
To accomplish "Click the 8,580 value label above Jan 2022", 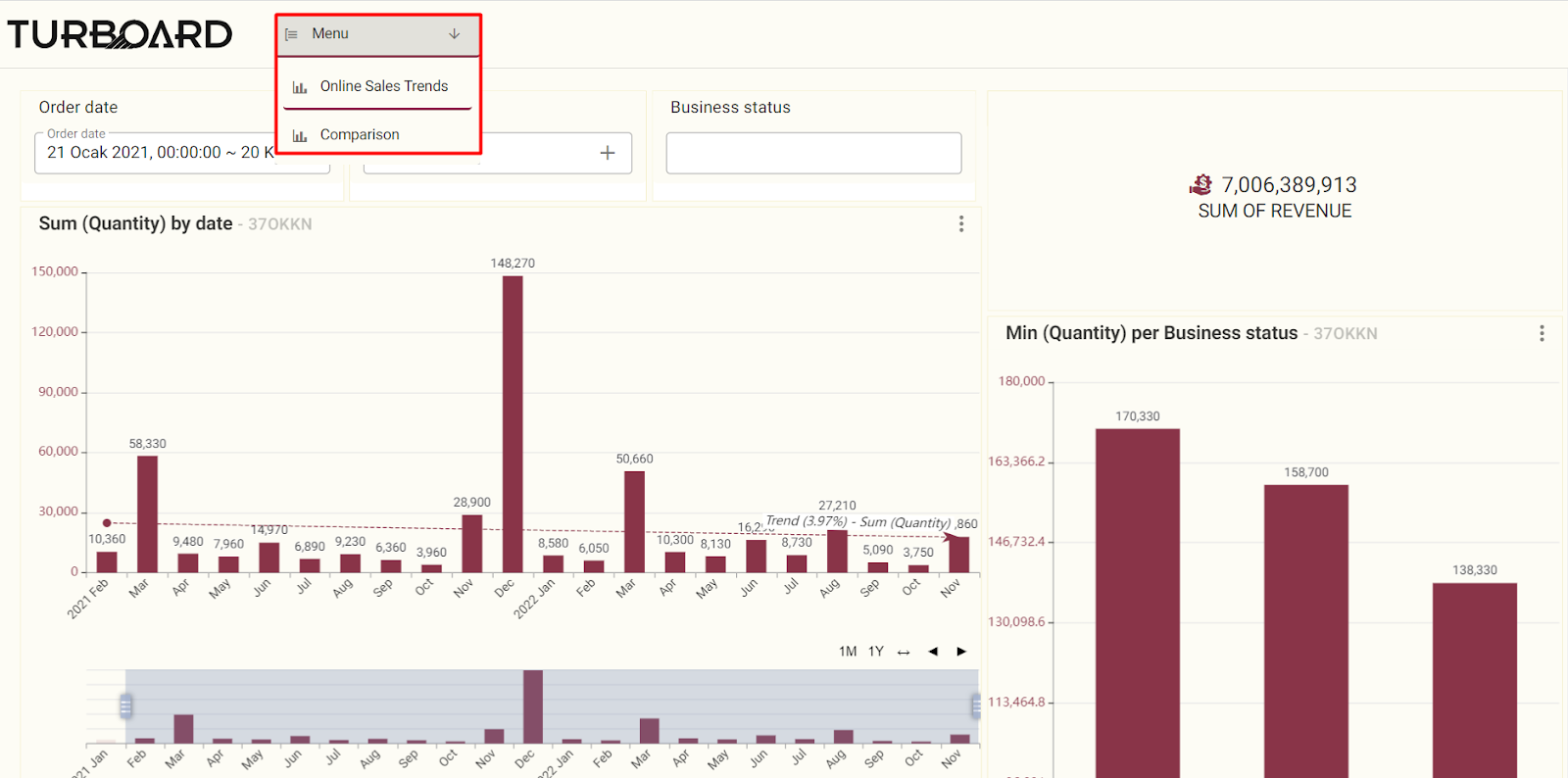I will coord(553,543).
